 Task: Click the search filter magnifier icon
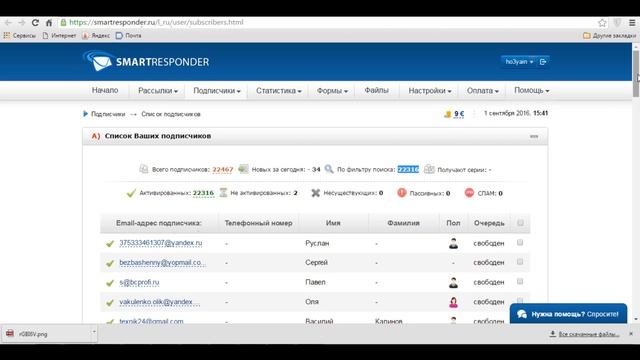tap(329, 169)
